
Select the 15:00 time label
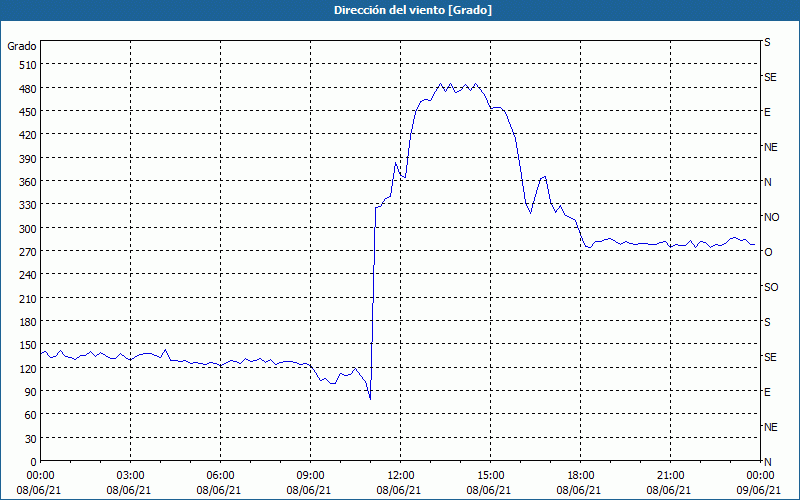[490, 476]
